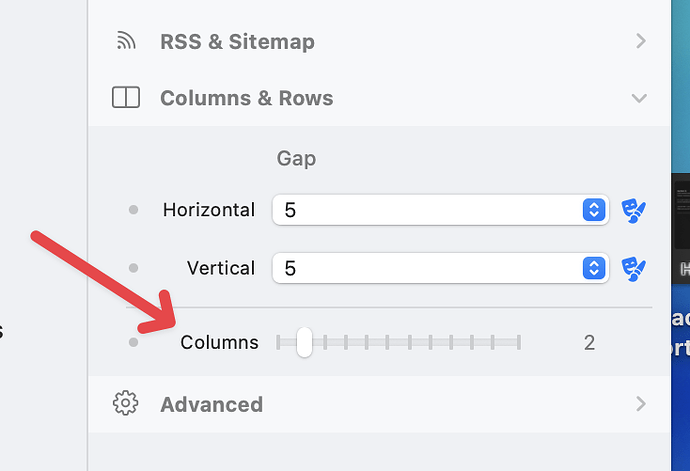Image resolution: width=690 pixels, height=471 pixels.
Task: Click the Columns slider handle
Action: (x=304, y=342)
